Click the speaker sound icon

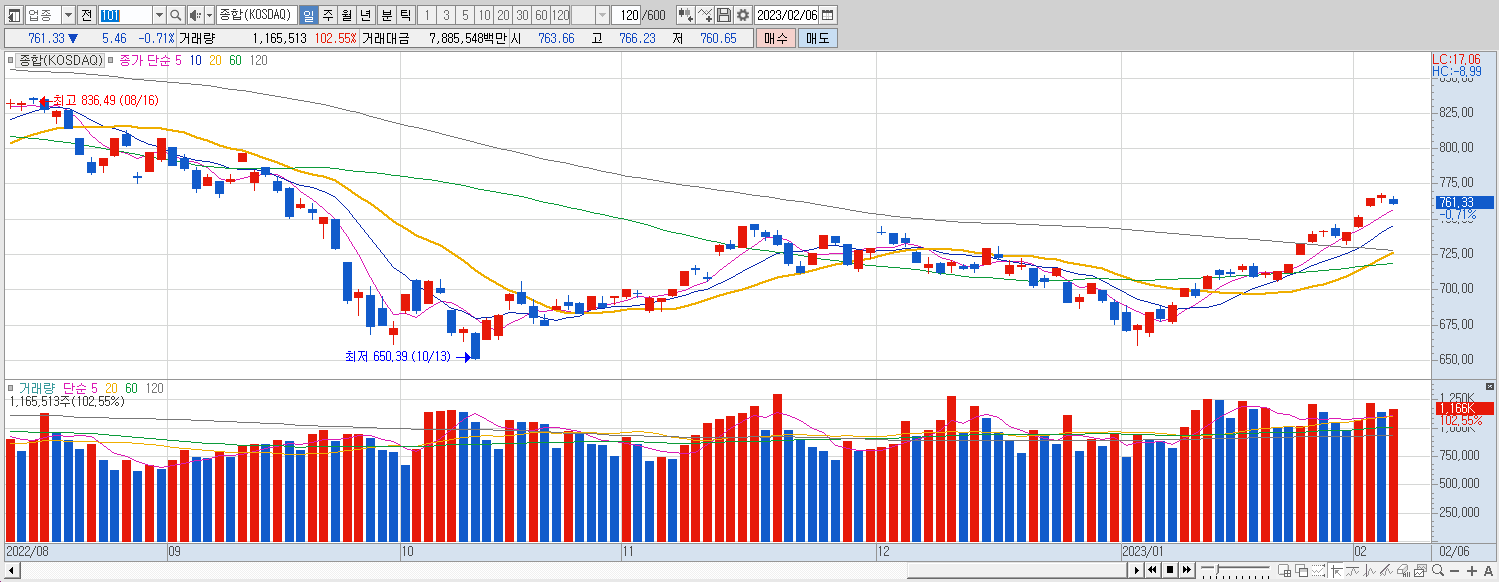click(194, 15)
